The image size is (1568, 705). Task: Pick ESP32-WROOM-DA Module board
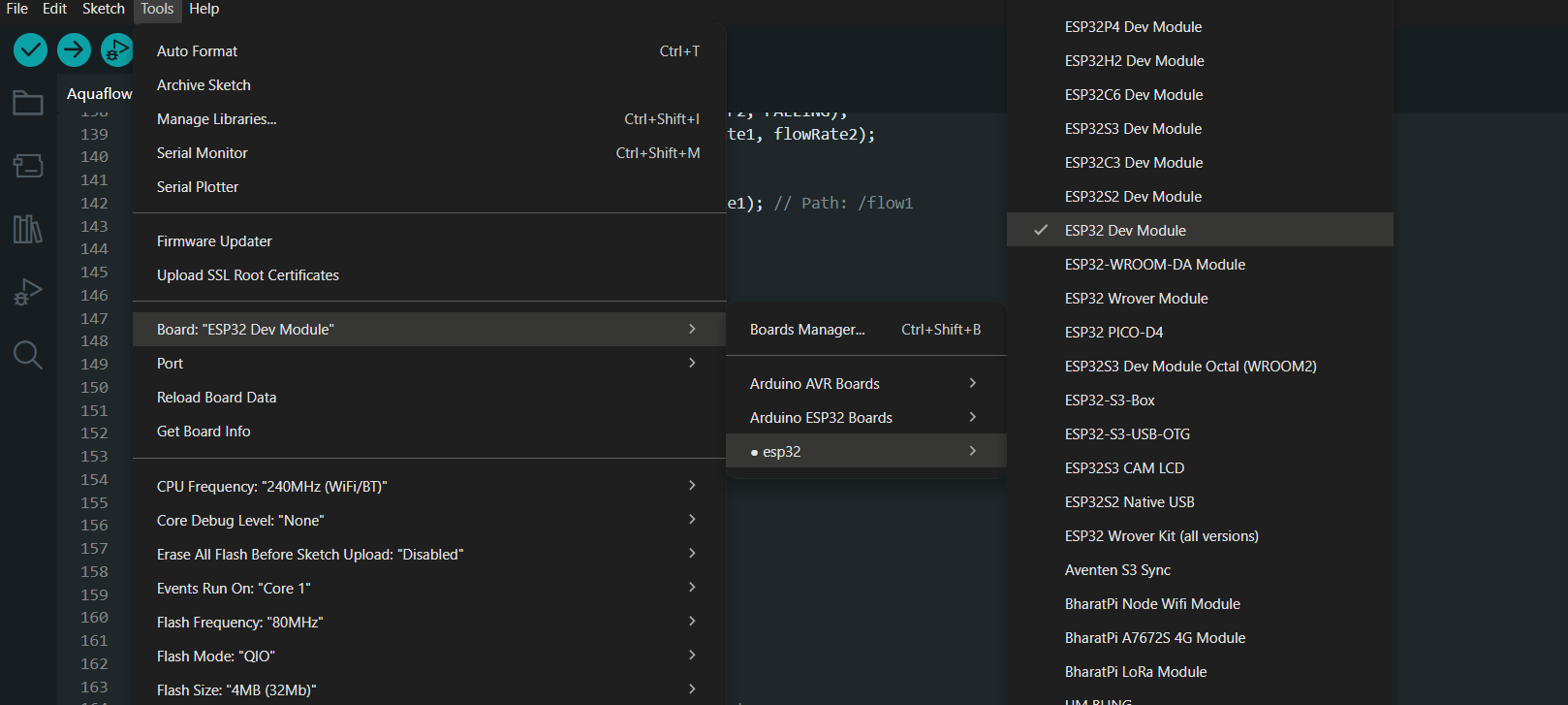point(1154,265)
